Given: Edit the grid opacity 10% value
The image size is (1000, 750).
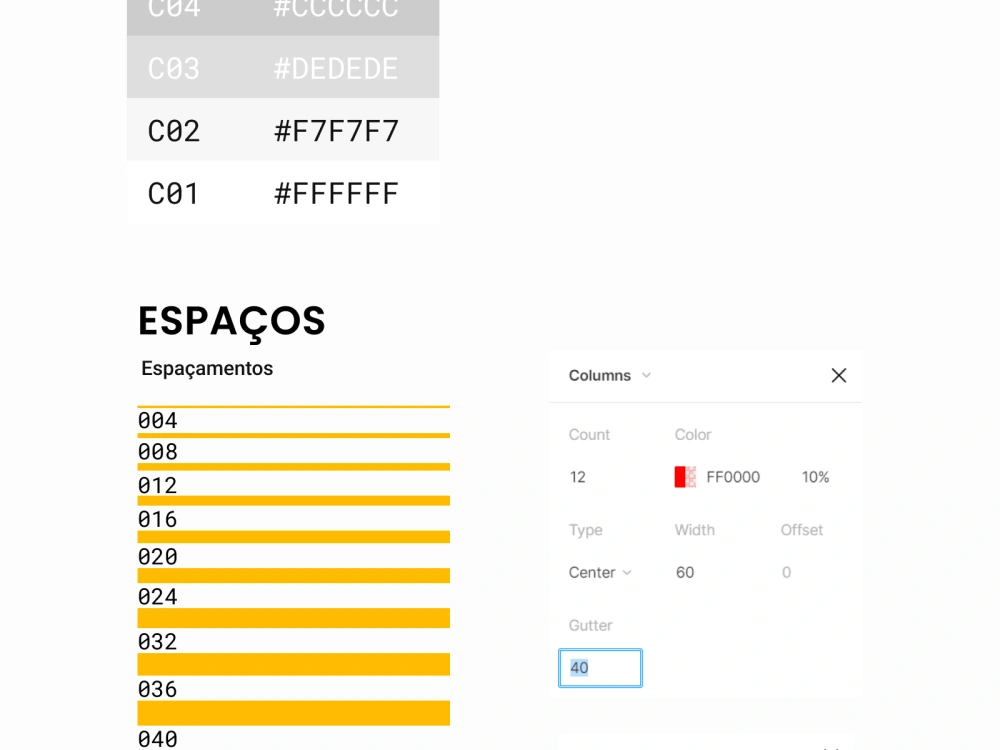Looking at the screenshot, I should click(x=814, y=477).
